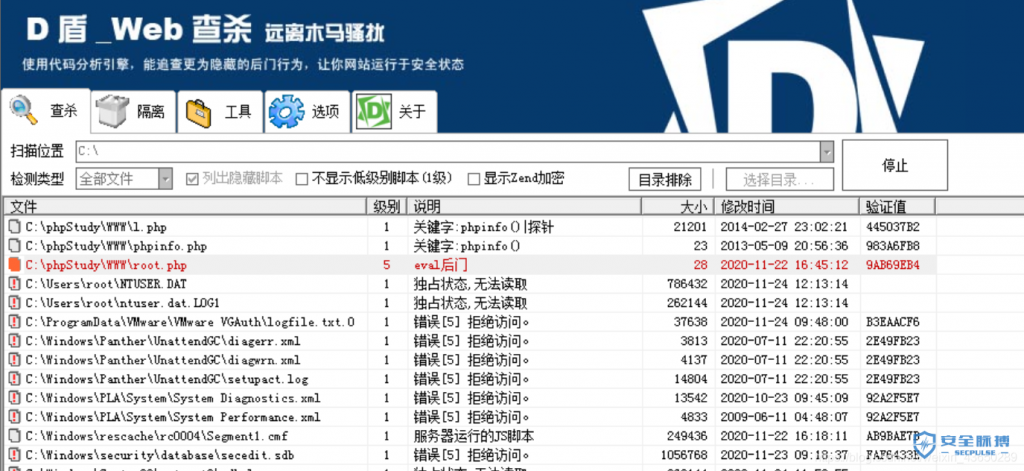The height and width of the screenshot is (471, 1024).
Task: Click file icon beside phpinfo.php row
Action: point(14,246)
